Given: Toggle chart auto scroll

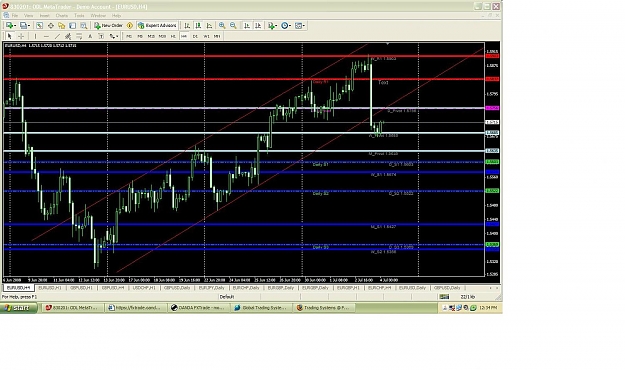Looking at the screenshot, I should tap(247, 26).
